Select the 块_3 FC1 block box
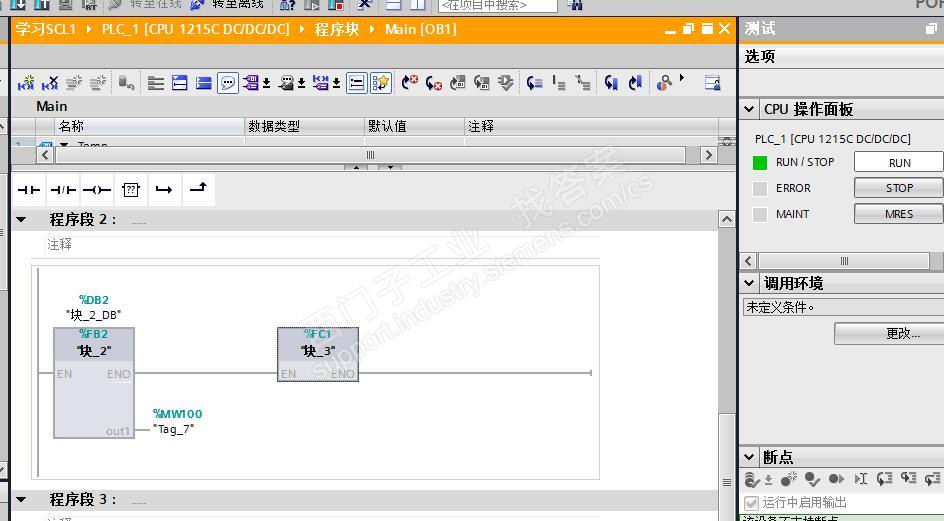This screenshot has width=944, height=521. click(318, 354)
